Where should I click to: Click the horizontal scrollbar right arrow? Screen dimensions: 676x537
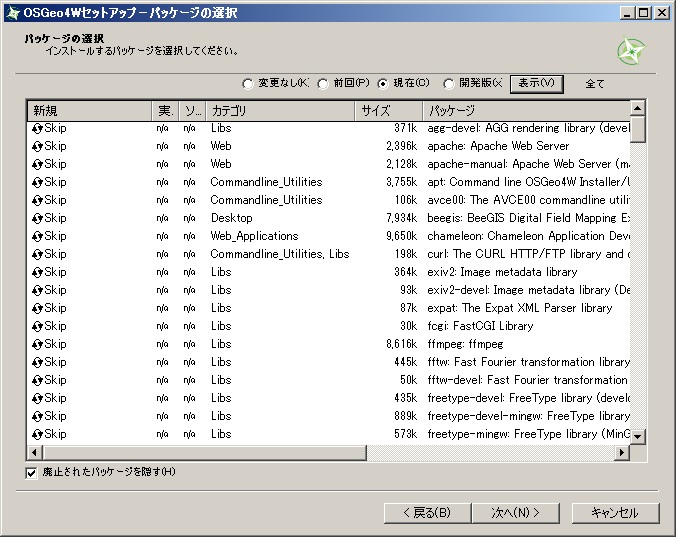(x=622, y=453)
